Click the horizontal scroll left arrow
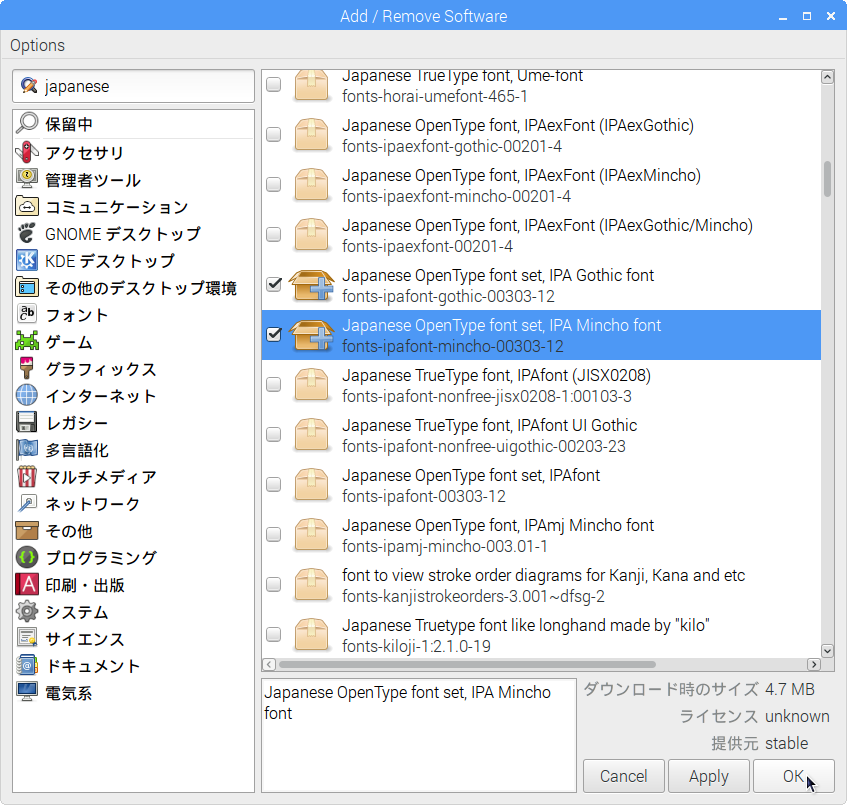Screen dimensions: 847x805 coord(269,664)
